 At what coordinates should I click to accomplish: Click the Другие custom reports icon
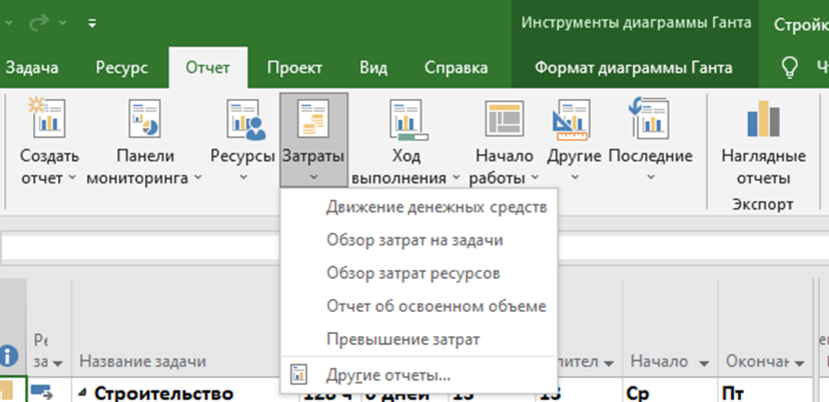coord(570,120)
